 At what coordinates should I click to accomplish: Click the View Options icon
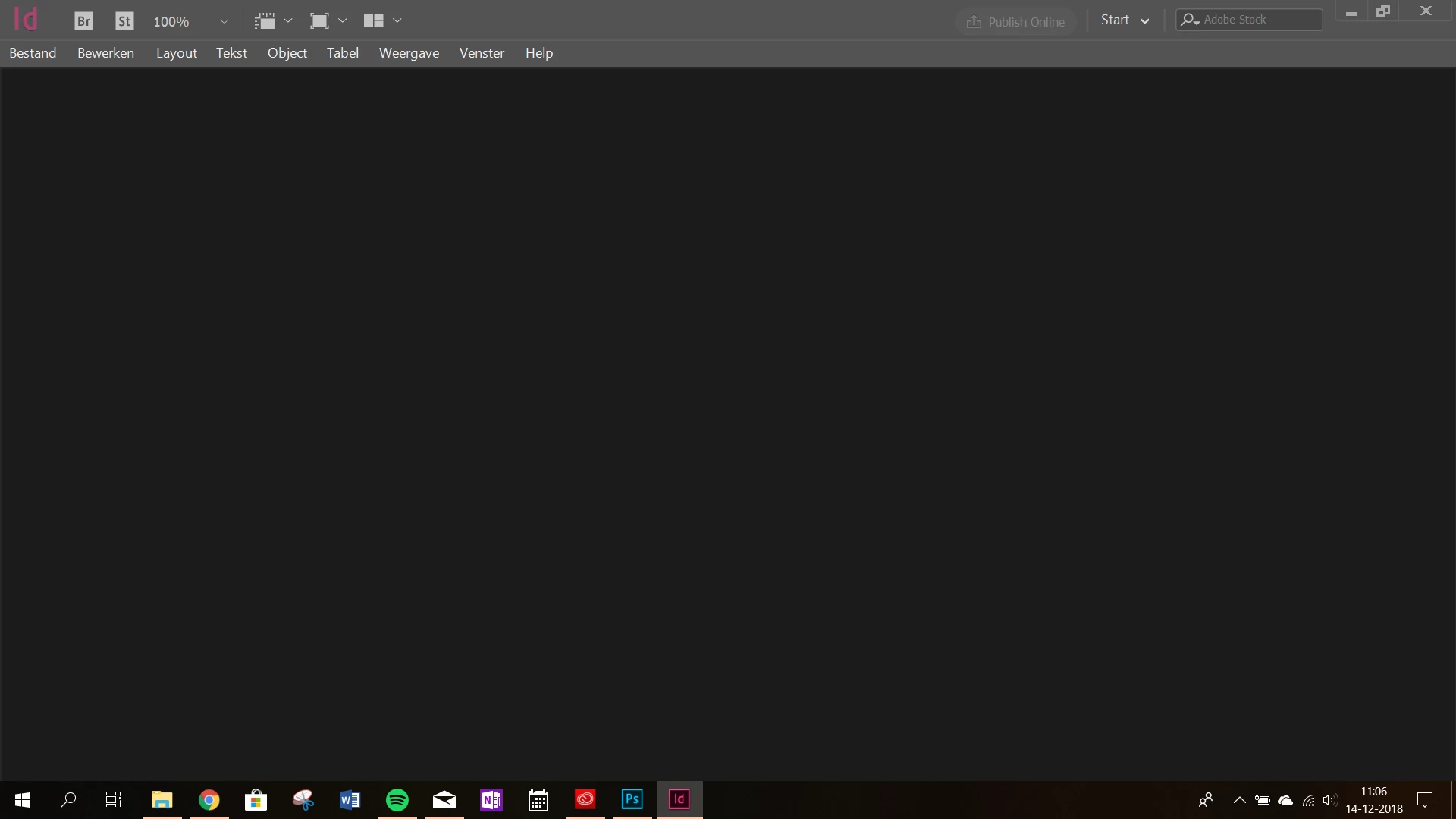click(x=265, y=21)
